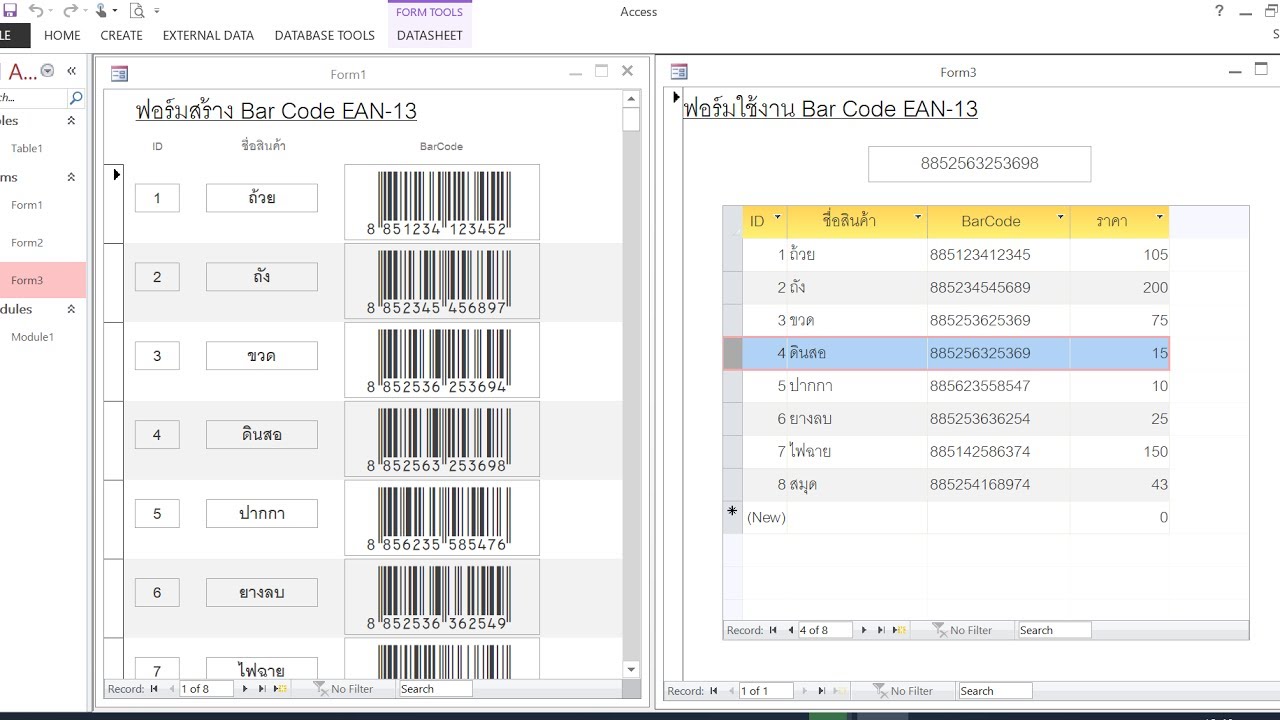This screenshot has height=720, width=1280.
Task: Open the CREATE ribbon tab
Action: (x=121, y=35)
